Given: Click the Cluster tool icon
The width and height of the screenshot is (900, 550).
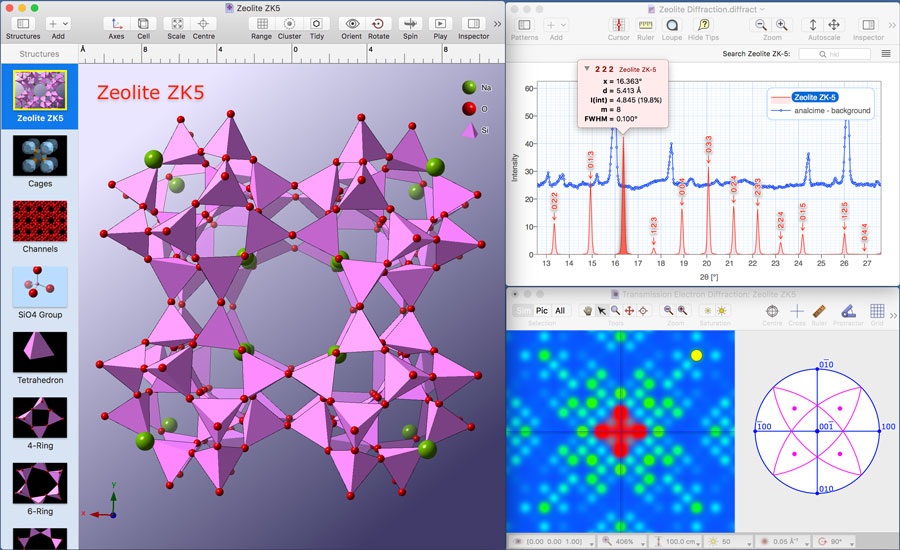Looking at the screenshot, I should pyautogui.click(x=289, y=23).
